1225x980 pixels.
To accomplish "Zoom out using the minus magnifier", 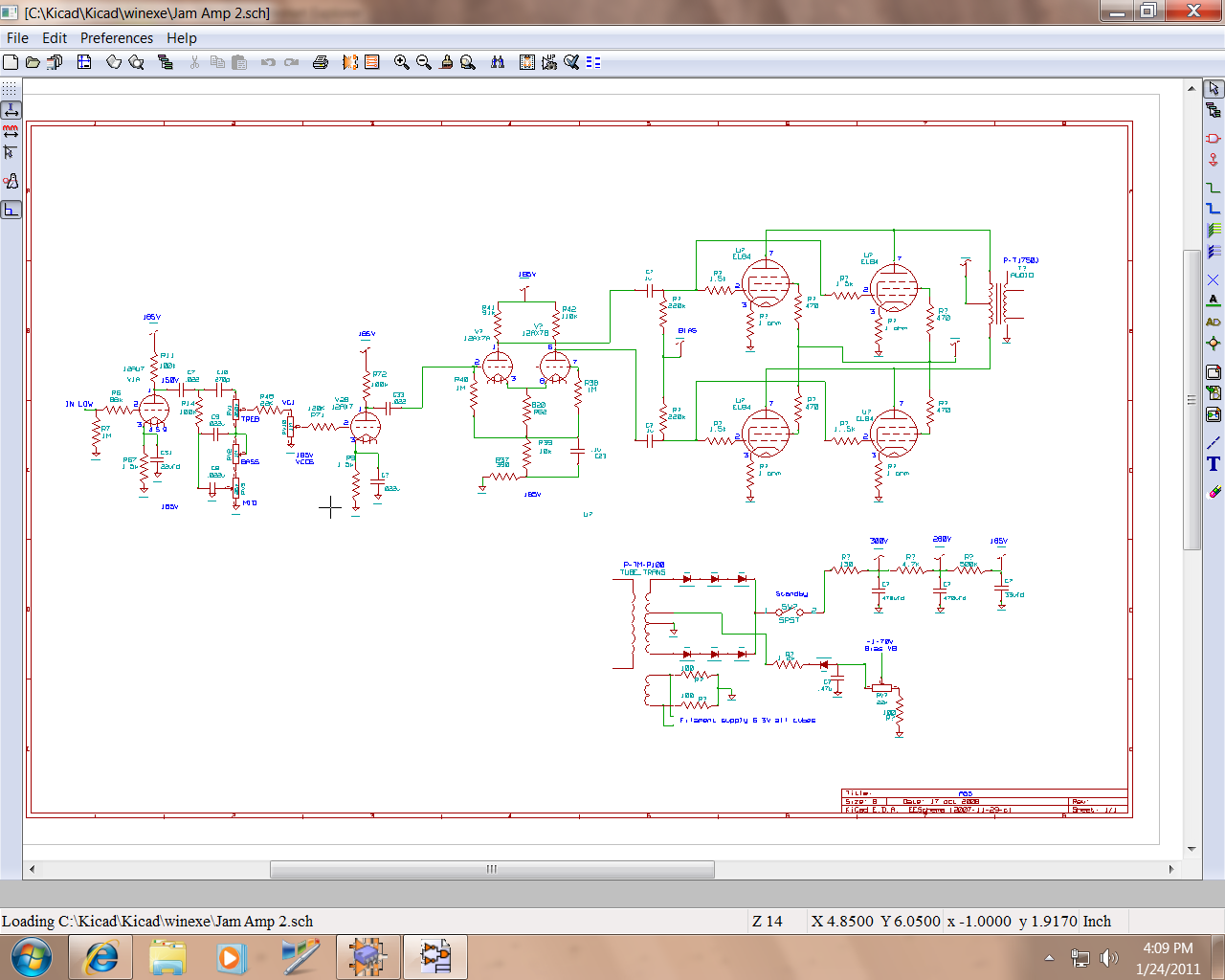I will click(424, 62).
